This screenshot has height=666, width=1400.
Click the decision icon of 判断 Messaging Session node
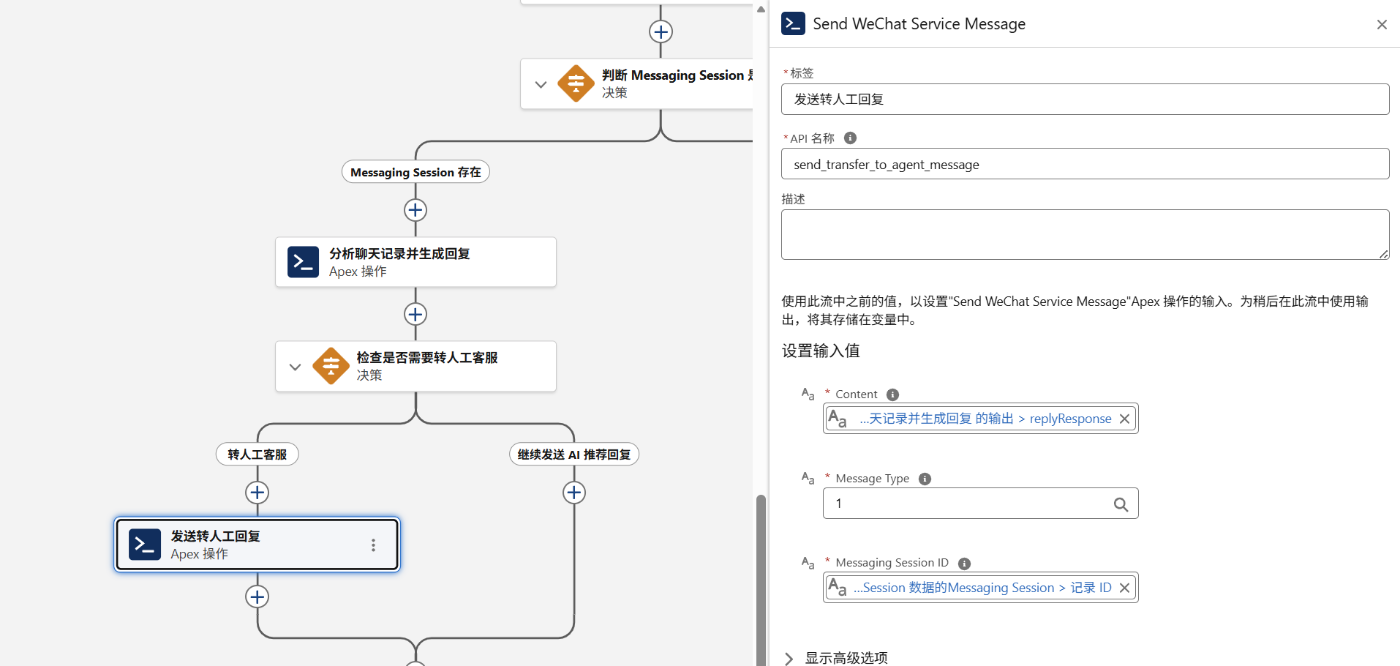[576, 83]
